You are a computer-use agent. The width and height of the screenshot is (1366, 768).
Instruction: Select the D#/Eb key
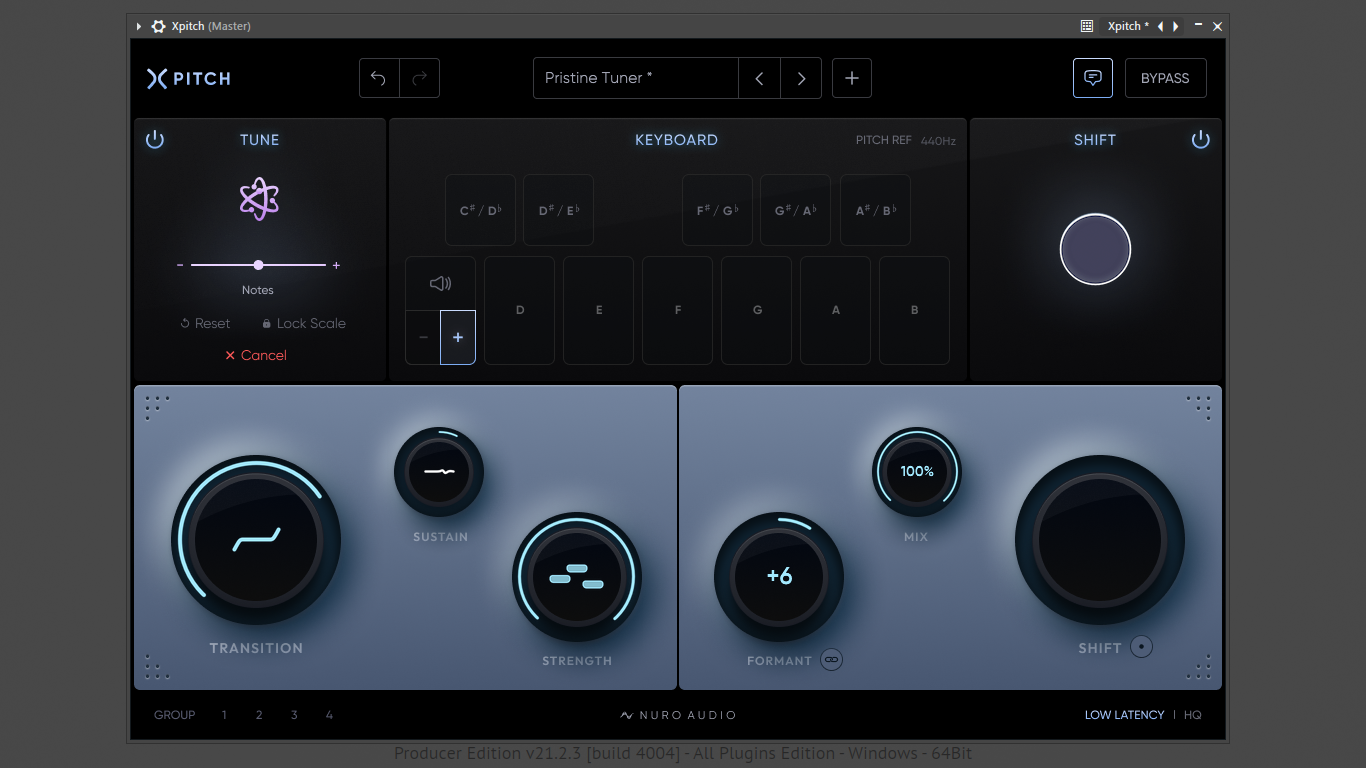click(x=558, y=210)
